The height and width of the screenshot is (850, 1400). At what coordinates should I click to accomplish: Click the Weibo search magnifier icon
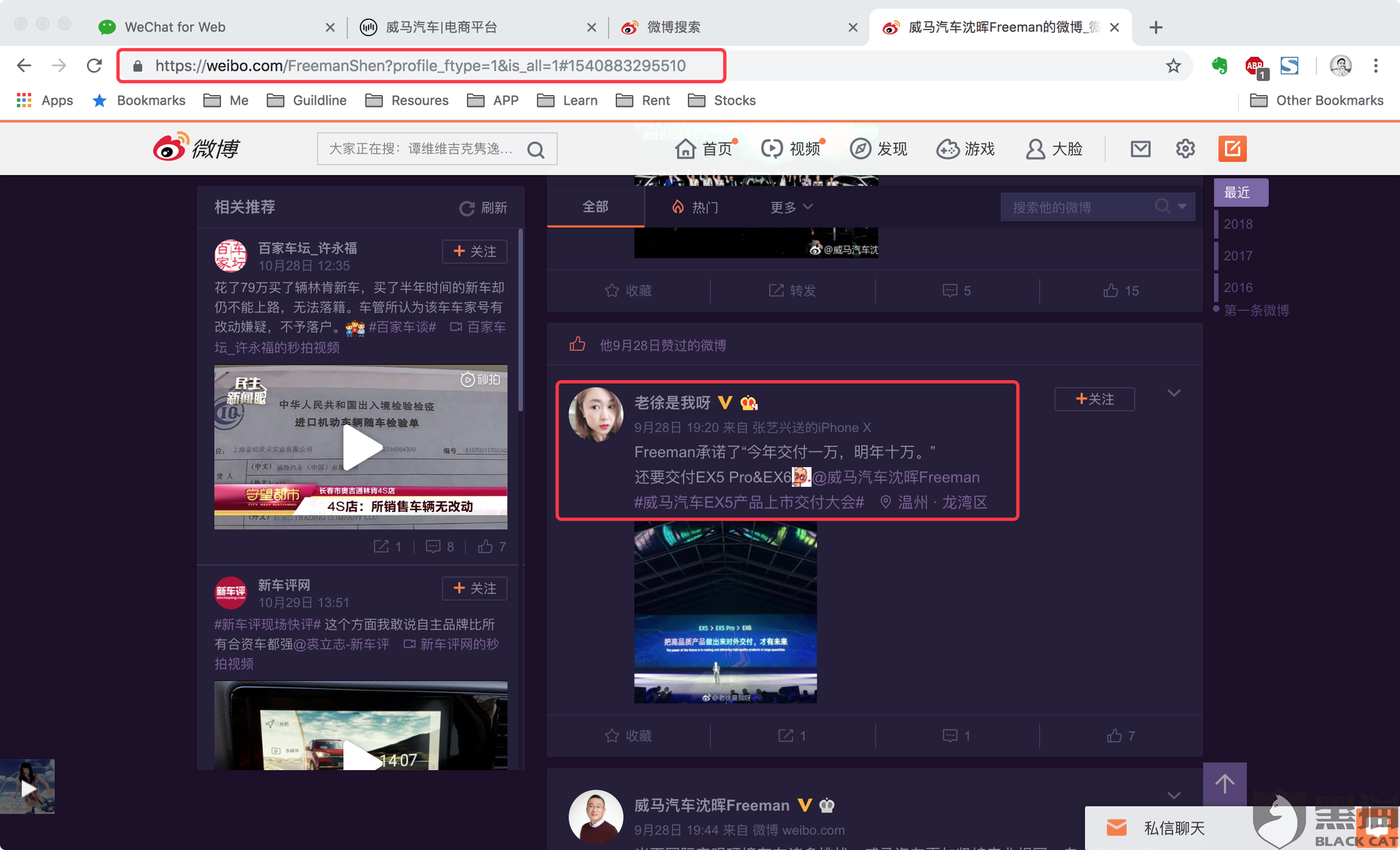coord(536,150)
